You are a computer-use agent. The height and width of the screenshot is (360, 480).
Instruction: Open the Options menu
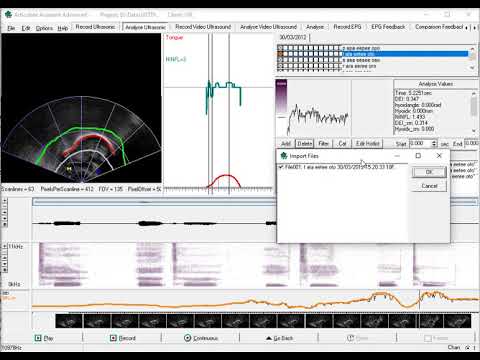(x=44, y=28)
